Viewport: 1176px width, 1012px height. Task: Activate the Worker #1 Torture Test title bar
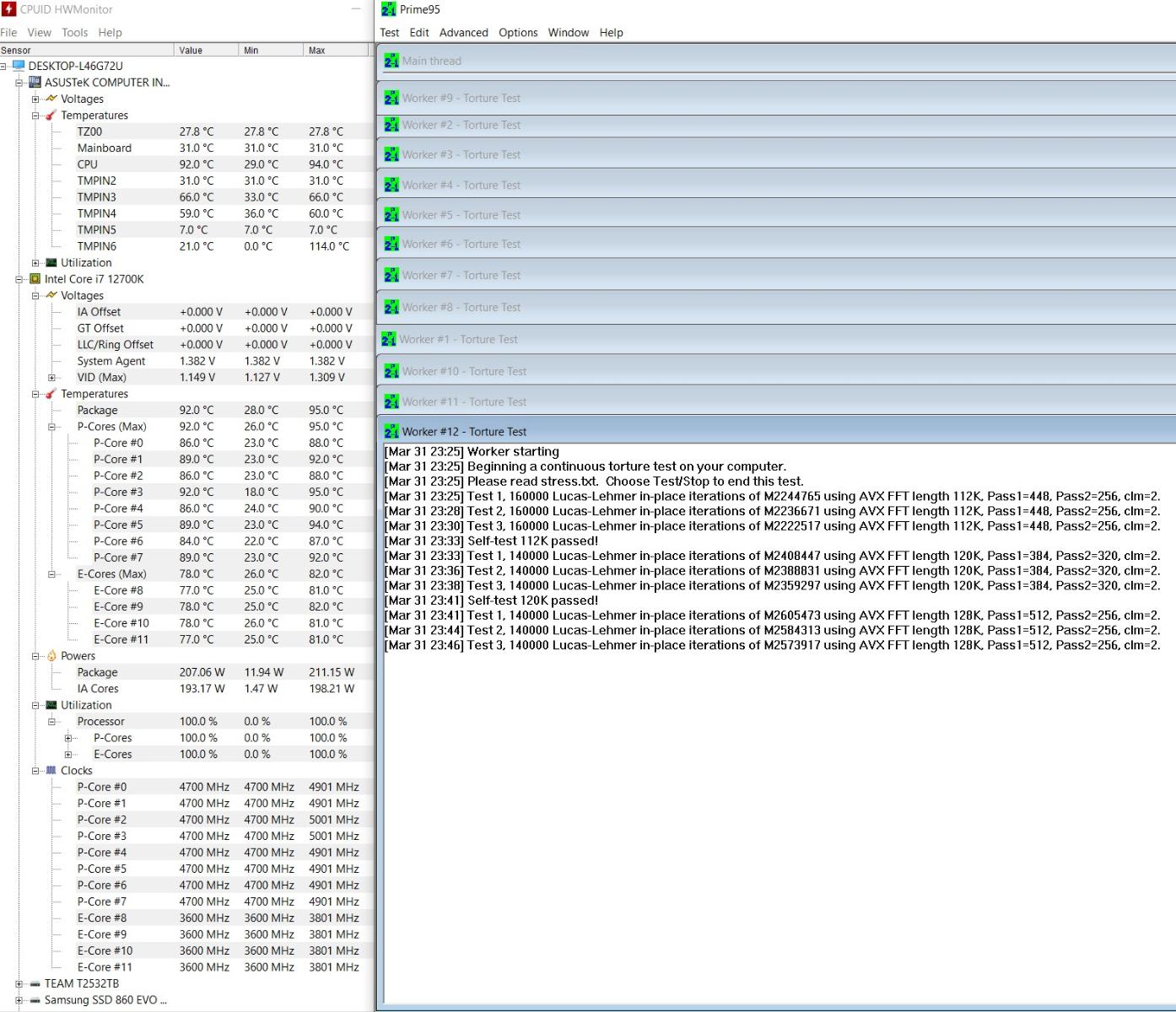778,339
